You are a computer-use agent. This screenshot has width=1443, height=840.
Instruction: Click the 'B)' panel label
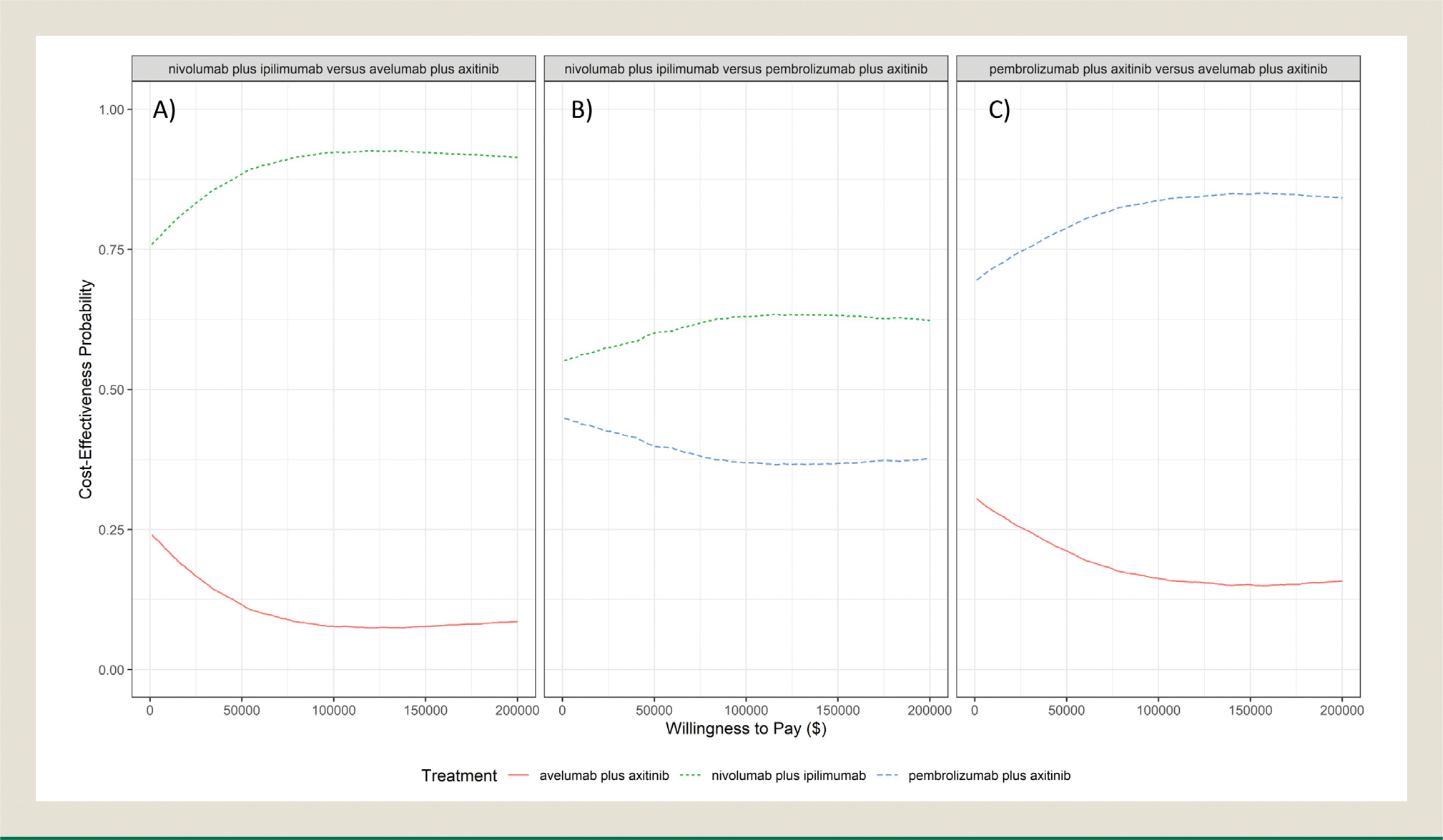point(581,109)
